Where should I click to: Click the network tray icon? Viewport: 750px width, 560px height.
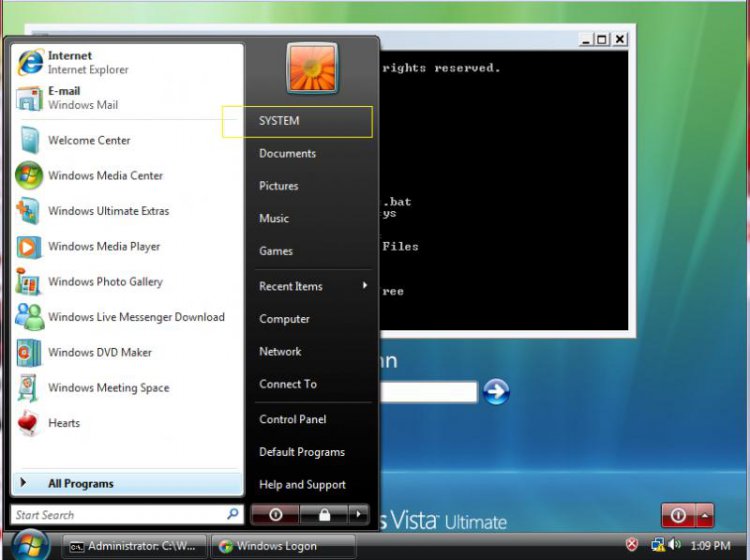click(x=658, y=544)
